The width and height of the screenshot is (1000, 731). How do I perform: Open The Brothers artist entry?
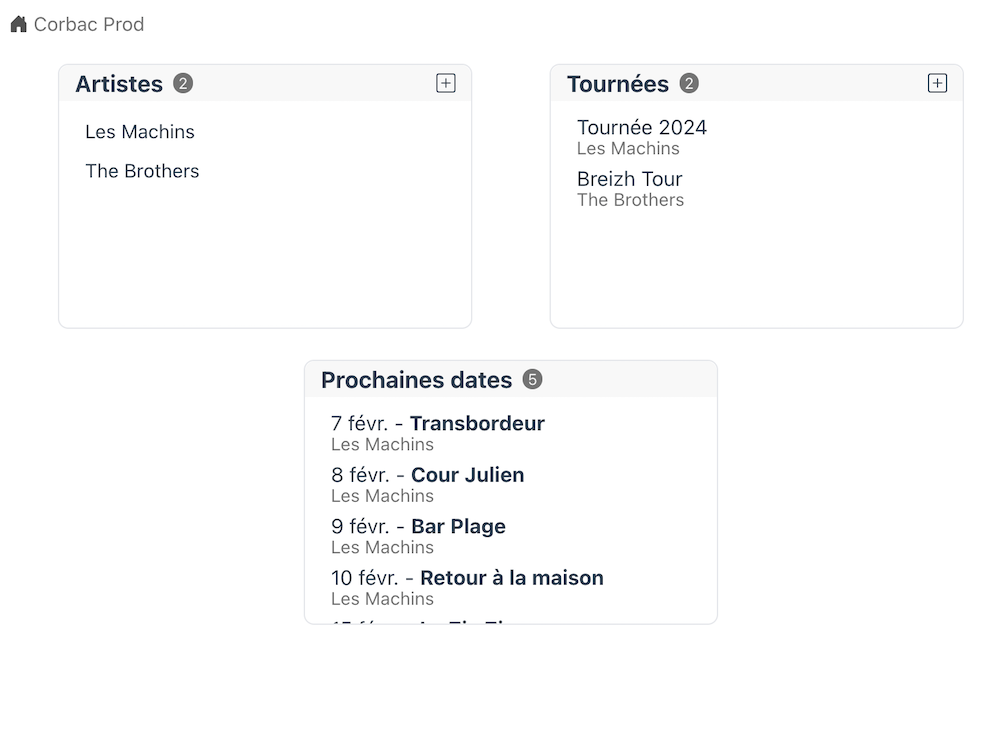coord(142,171)
